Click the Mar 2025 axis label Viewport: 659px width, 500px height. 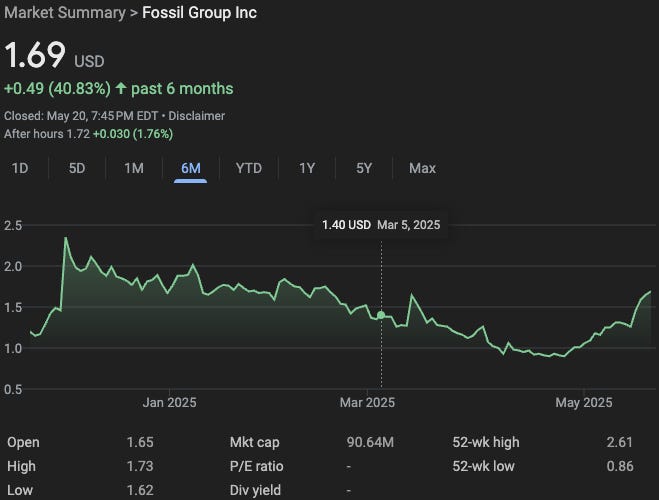(x=367, y=403)
